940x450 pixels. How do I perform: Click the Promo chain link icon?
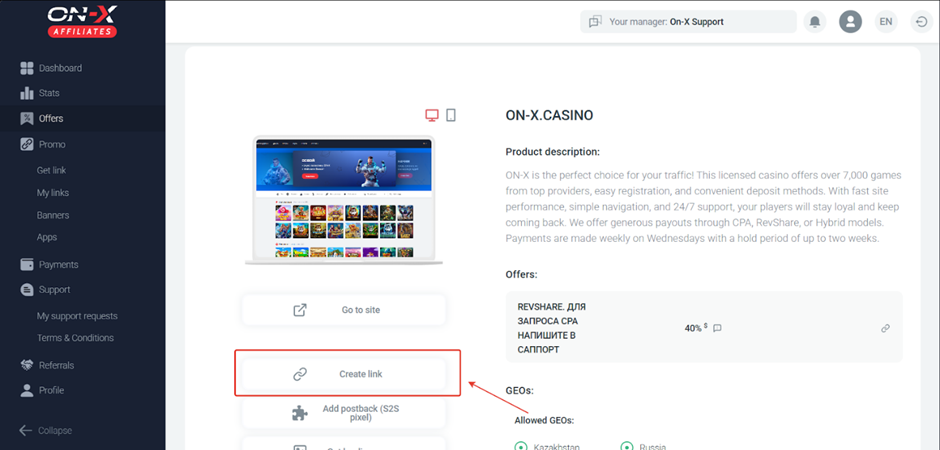pos(26,144)
